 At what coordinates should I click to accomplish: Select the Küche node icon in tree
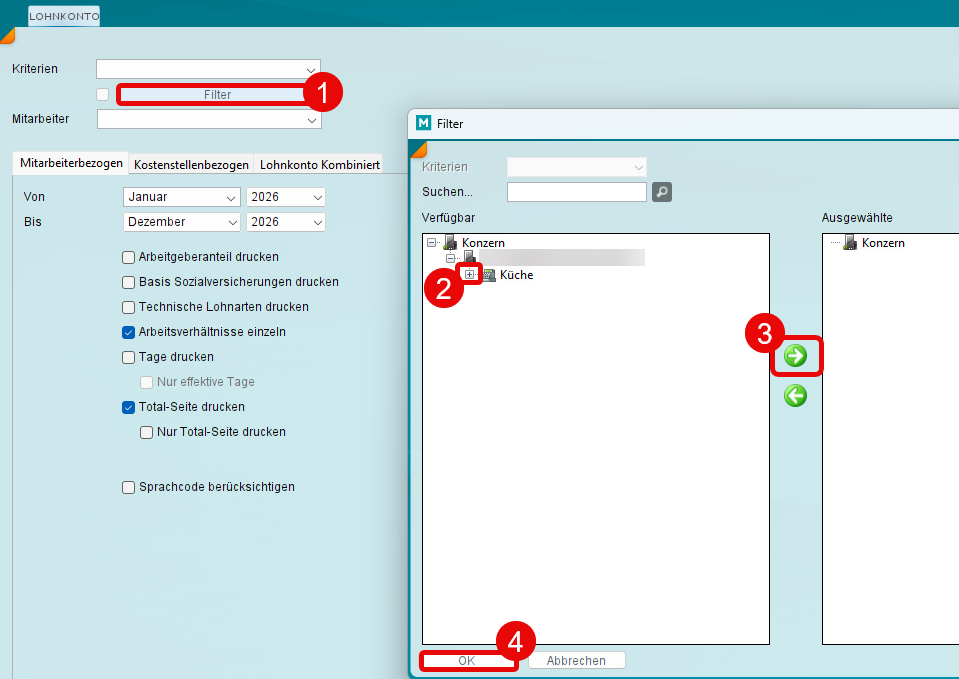489,275
